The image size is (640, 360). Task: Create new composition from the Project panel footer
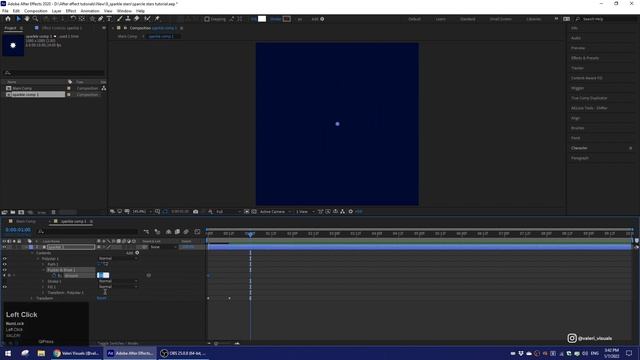(x=21, y=212)
